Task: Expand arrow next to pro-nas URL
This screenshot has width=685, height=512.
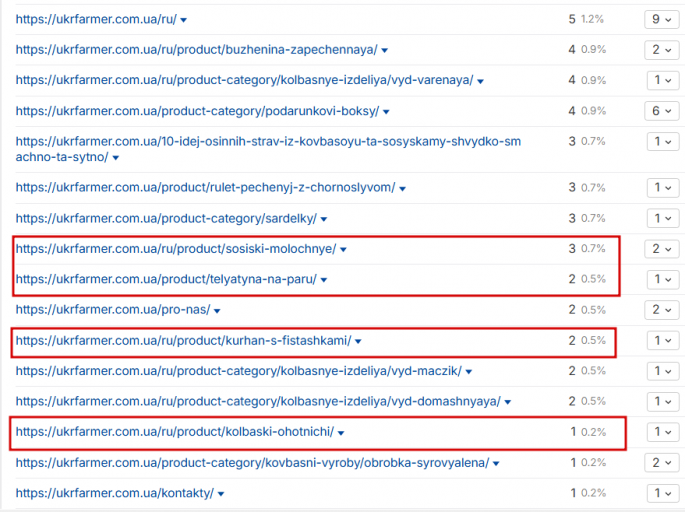Action: [x=217, y=311]
